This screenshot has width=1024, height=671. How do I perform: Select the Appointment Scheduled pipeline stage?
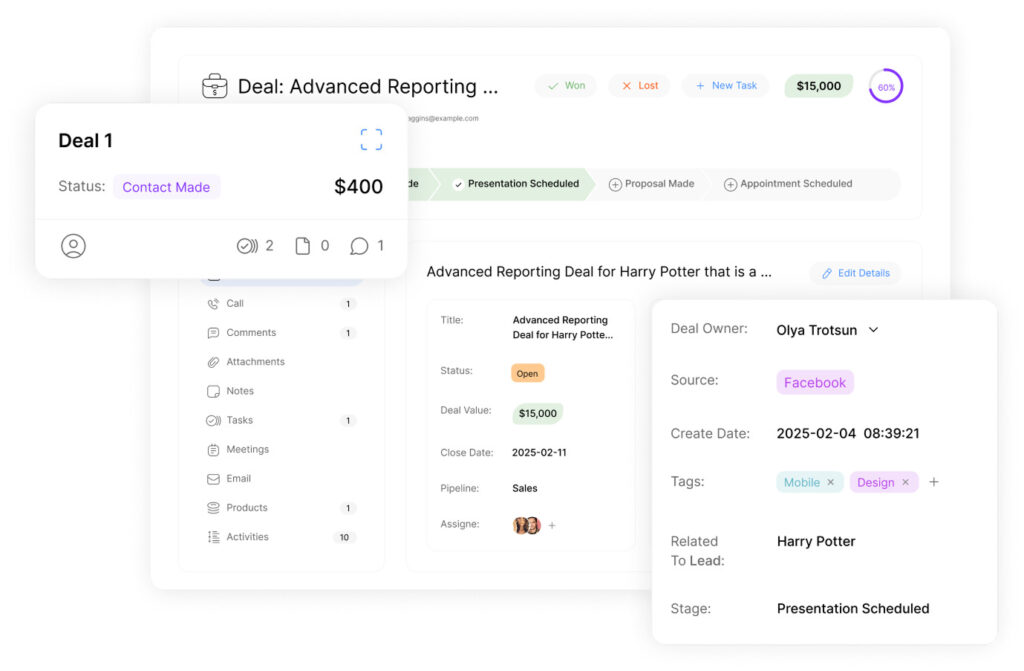click(x=788, y=184)
